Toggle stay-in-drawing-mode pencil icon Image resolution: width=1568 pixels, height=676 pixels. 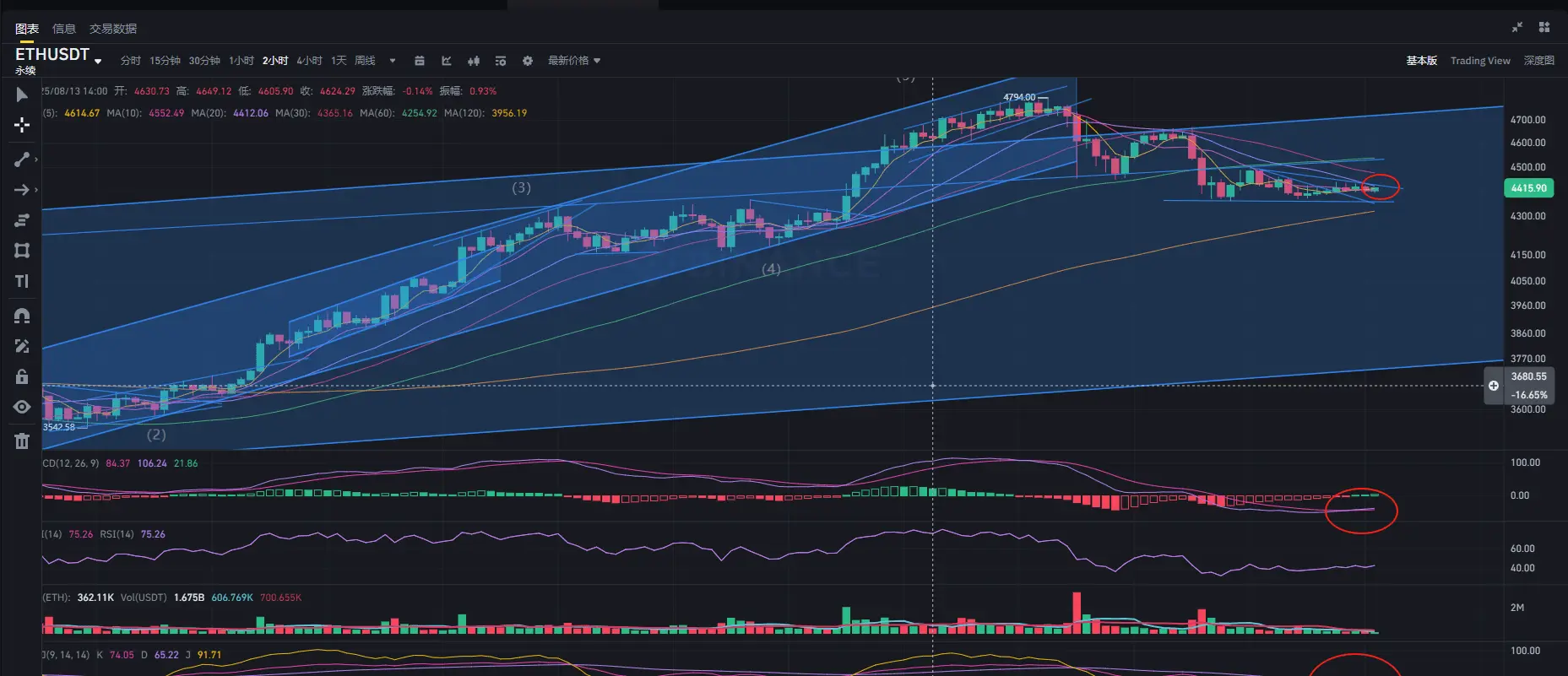(x=22, y=346)
